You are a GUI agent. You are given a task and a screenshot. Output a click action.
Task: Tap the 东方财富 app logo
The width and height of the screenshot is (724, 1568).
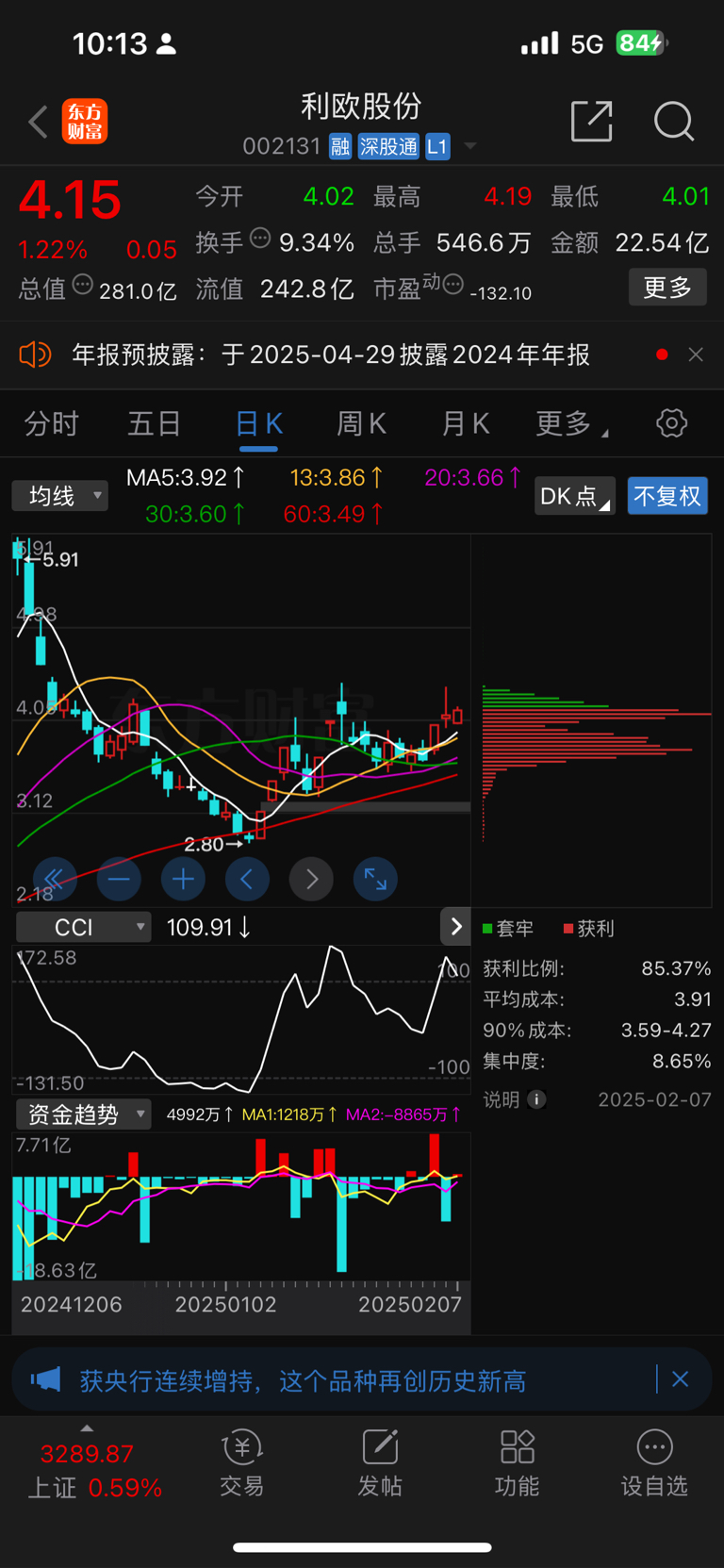85,123
